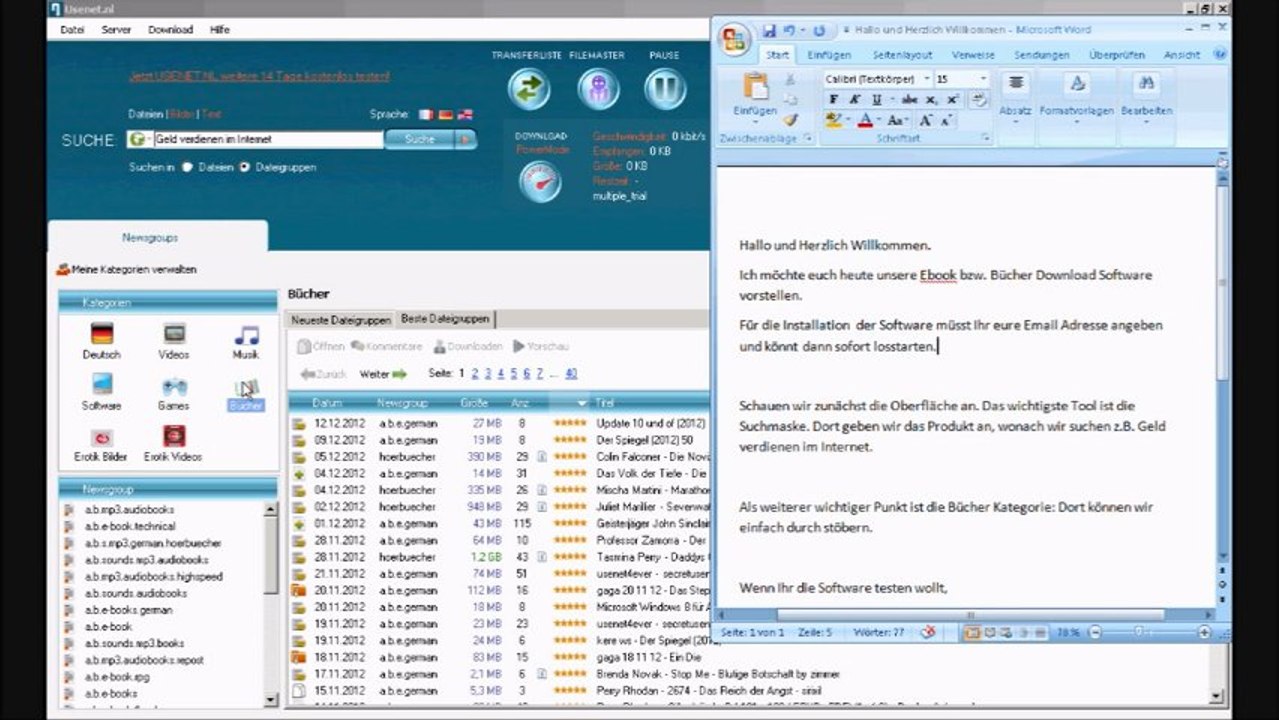
Task: Click the Word Einfügen paste clipboard icon
Action: pyautogui.click(x=755, y=86)
